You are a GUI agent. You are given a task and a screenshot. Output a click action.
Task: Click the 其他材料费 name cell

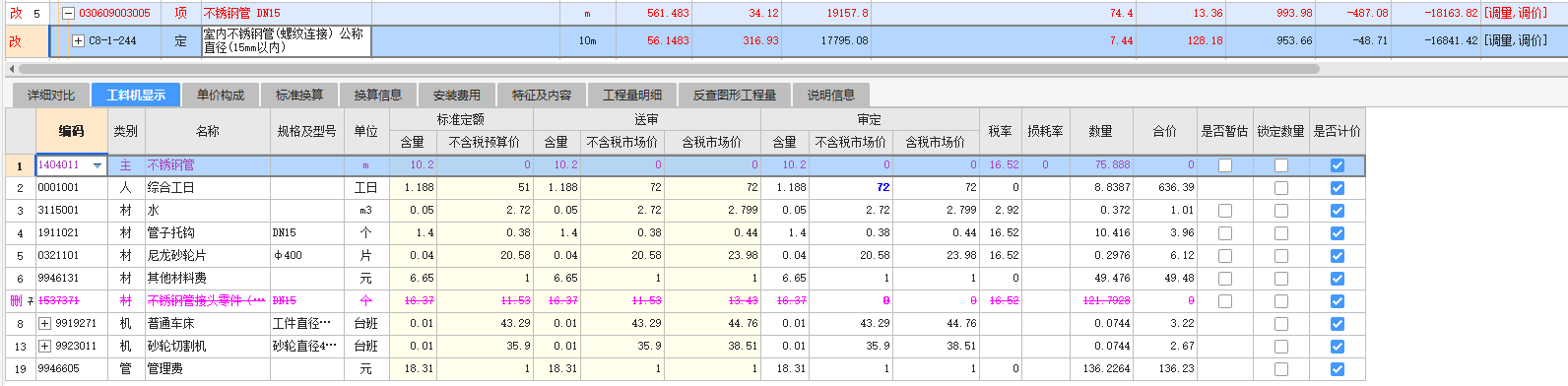(x=207, y=279)
